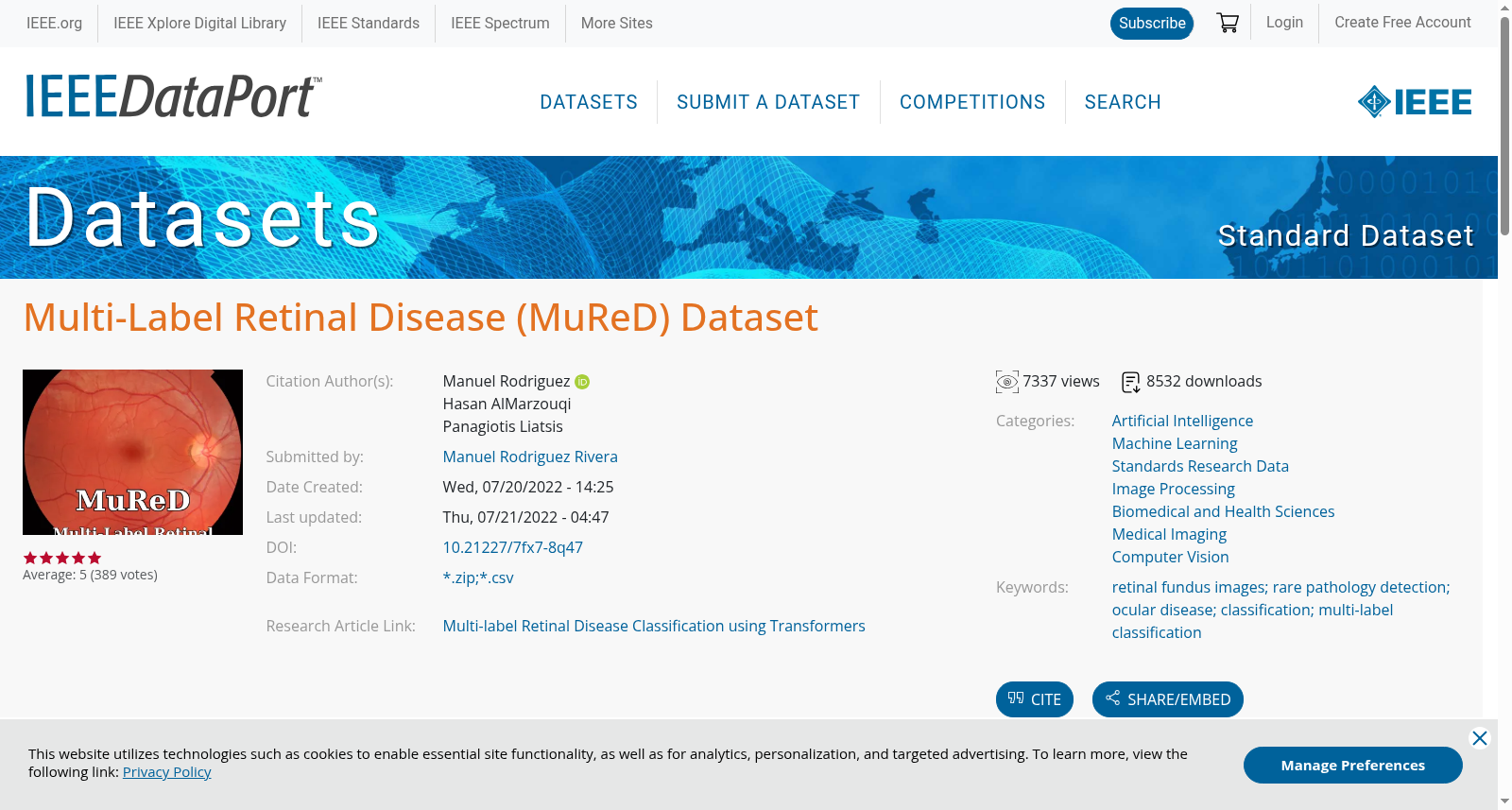
Task: Click author name Hasan AlMarzouqi
Action: point(507,404)
